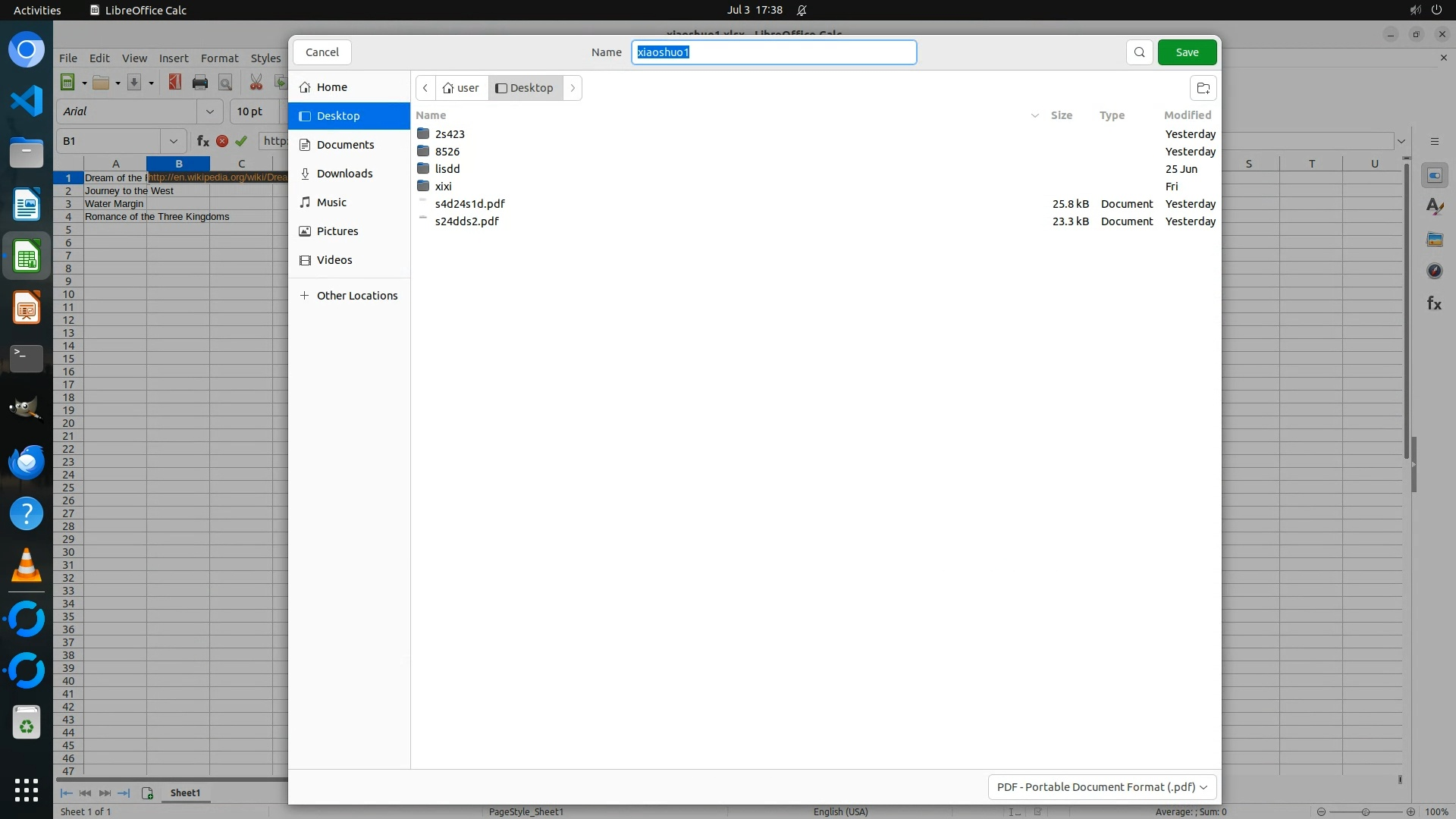Image resolution: width=1456 pixels, height=819 pixels.
Task: Open the Navigator compass sidebar icon
Action: pyautogui.click(x=1434, y=271)
